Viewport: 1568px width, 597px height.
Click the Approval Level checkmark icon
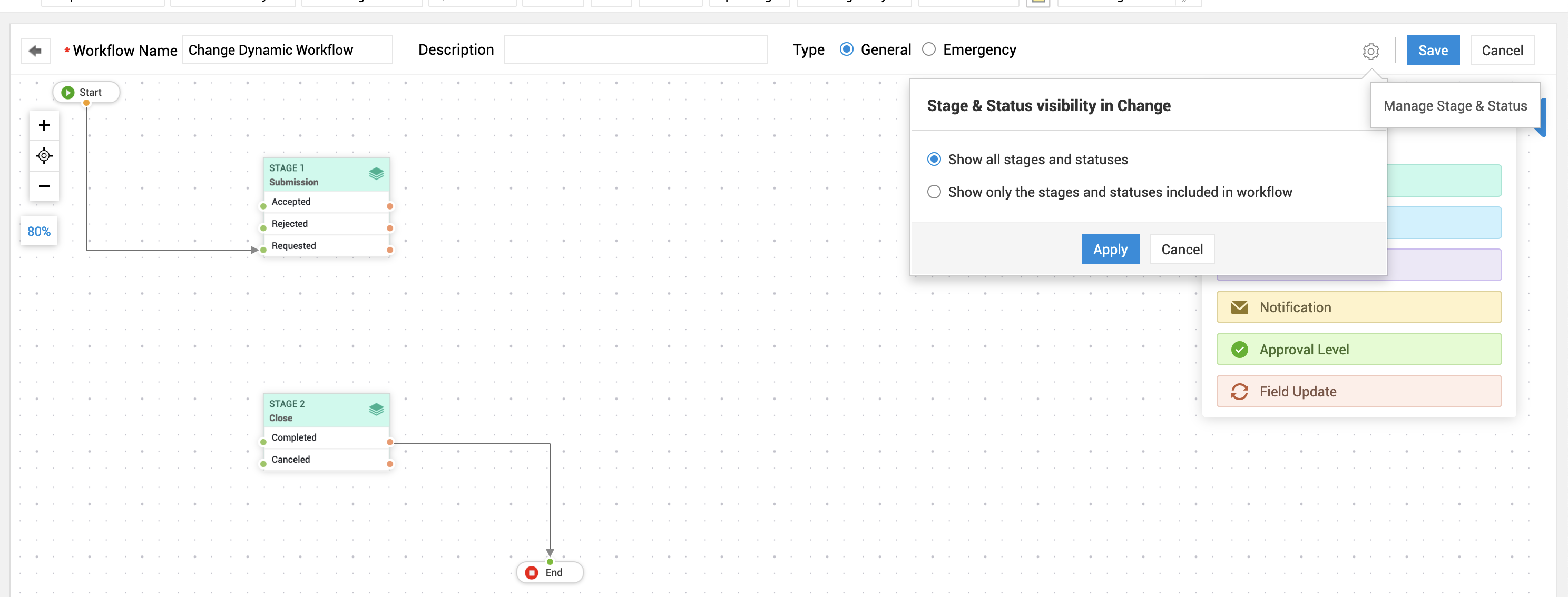(x=1239, y=350)
